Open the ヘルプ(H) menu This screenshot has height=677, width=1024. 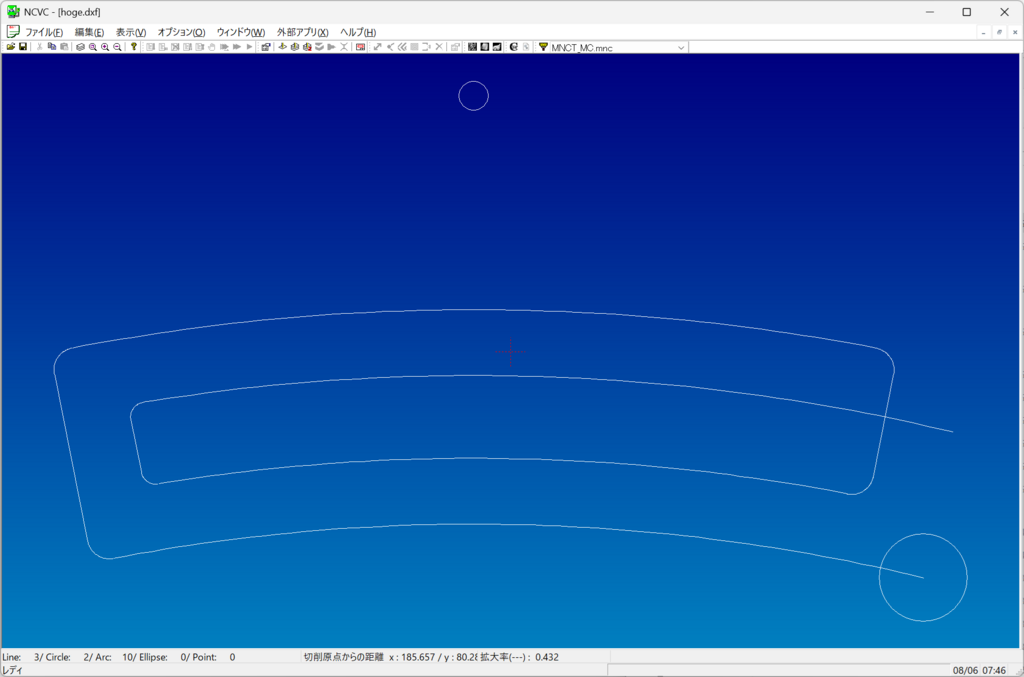[x=358, y=32]
